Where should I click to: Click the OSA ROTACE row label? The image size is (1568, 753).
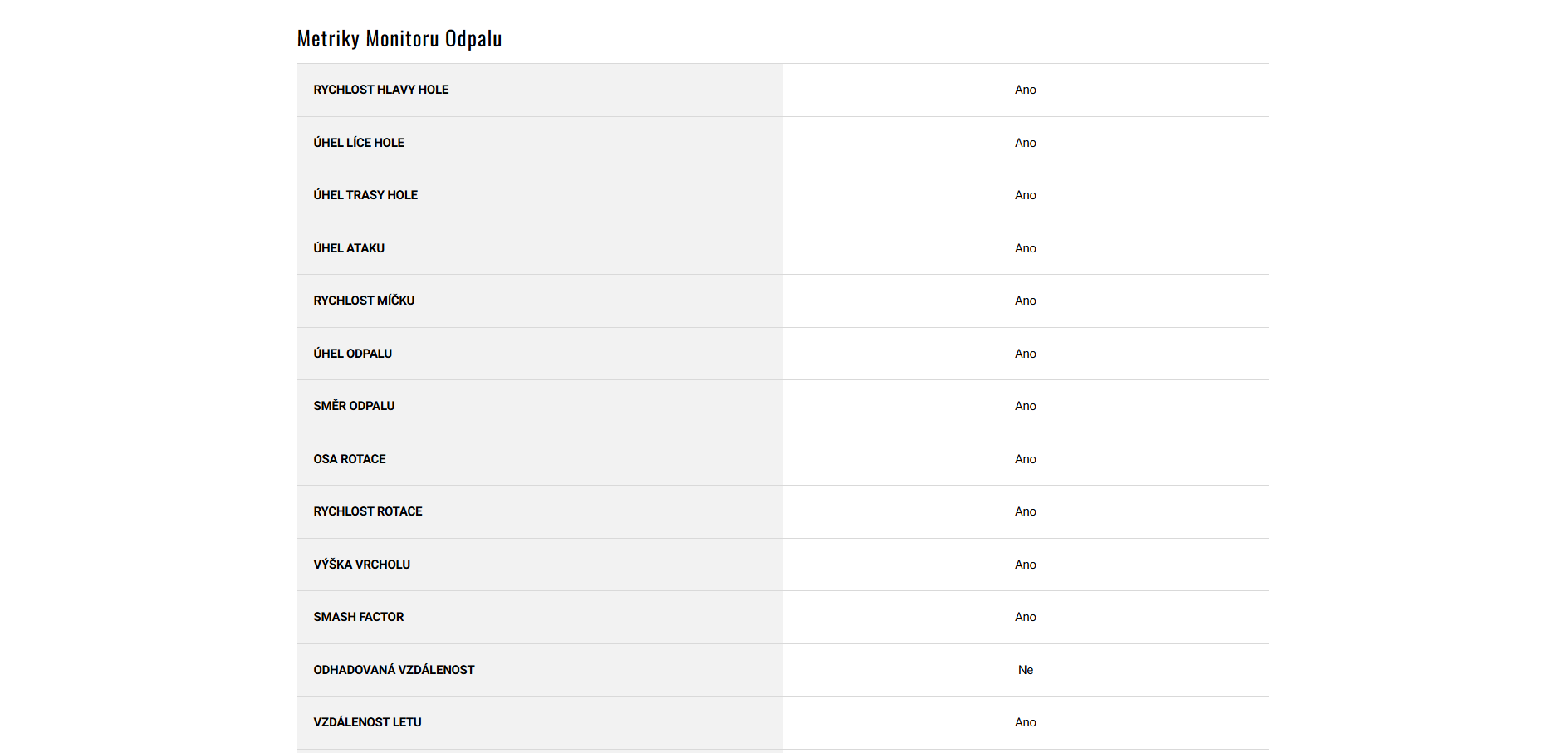tap(350, 459)
